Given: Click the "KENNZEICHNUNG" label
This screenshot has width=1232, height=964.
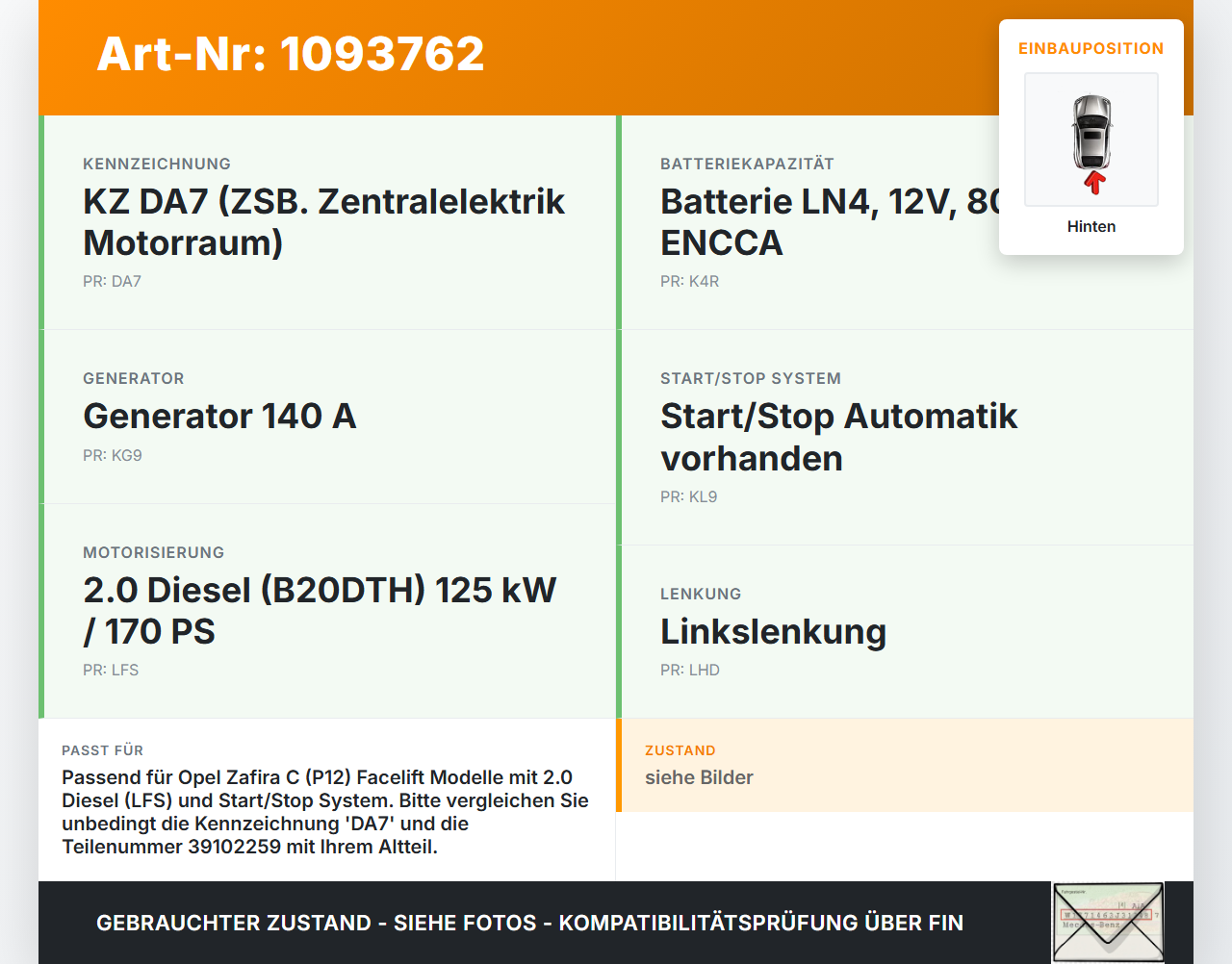Looking at the screenshot, I should (x=157, y=164).
